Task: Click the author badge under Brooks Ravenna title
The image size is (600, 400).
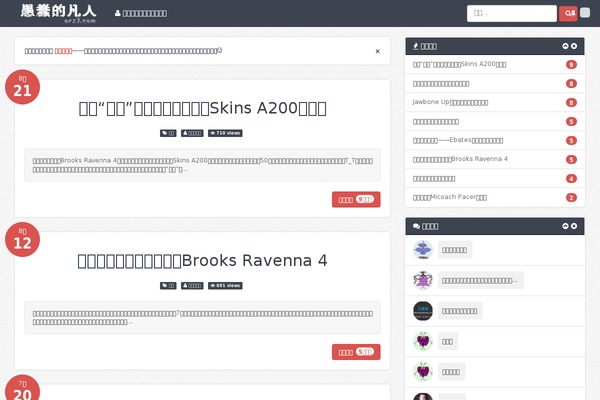Action: click(x=192, y=286)
